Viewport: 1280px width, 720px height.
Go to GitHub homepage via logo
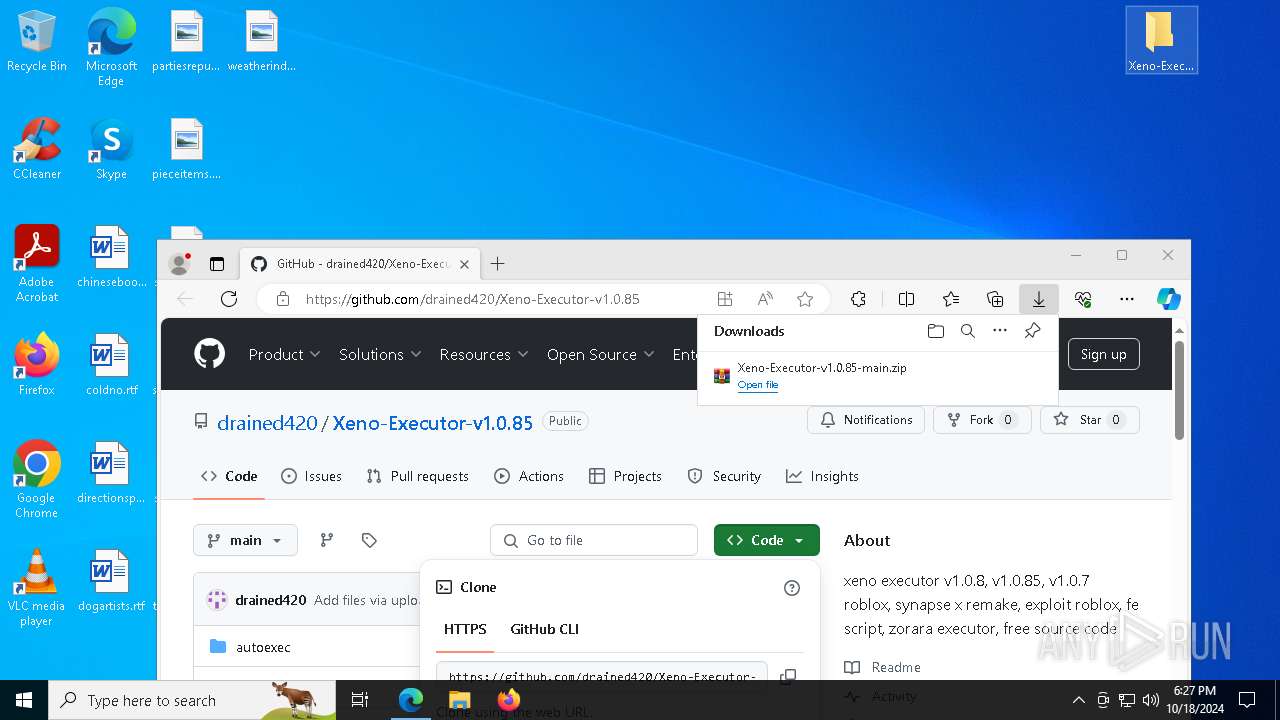pos(209,354)
